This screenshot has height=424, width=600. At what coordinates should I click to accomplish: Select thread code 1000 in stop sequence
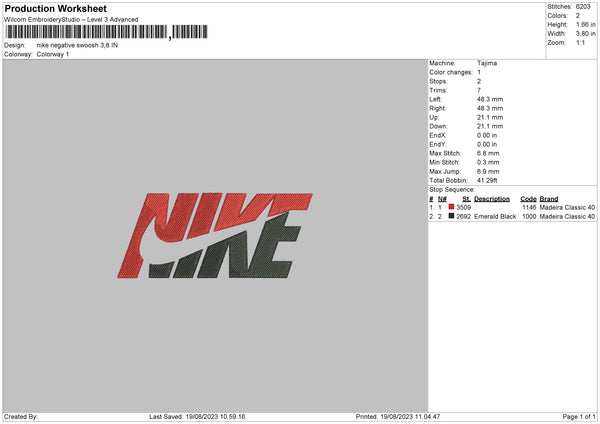529,217
